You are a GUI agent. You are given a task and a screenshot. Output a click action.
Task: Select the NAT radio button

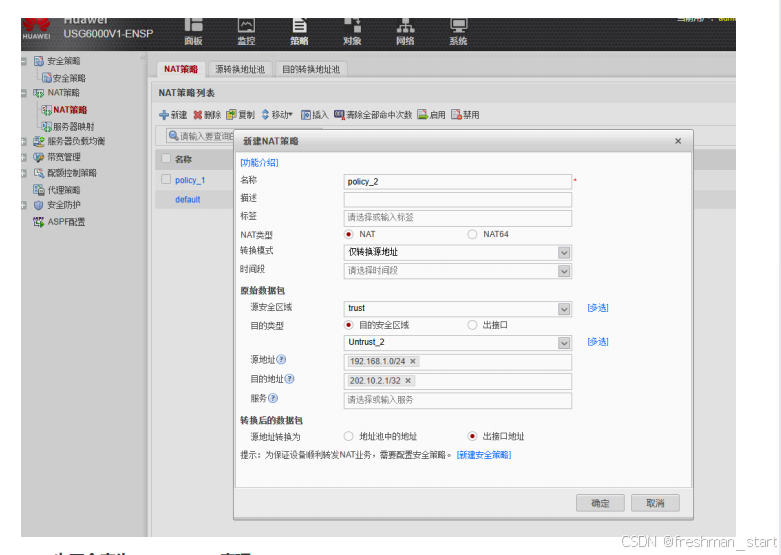pos(349,234)
